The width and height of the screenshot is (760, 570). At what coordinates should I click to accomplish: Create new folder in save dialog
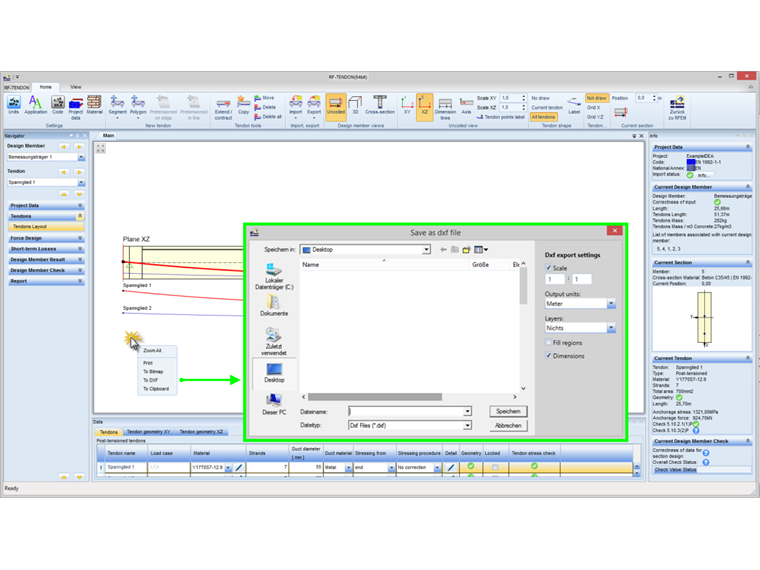pyautogui.click(x=466, y=250)
